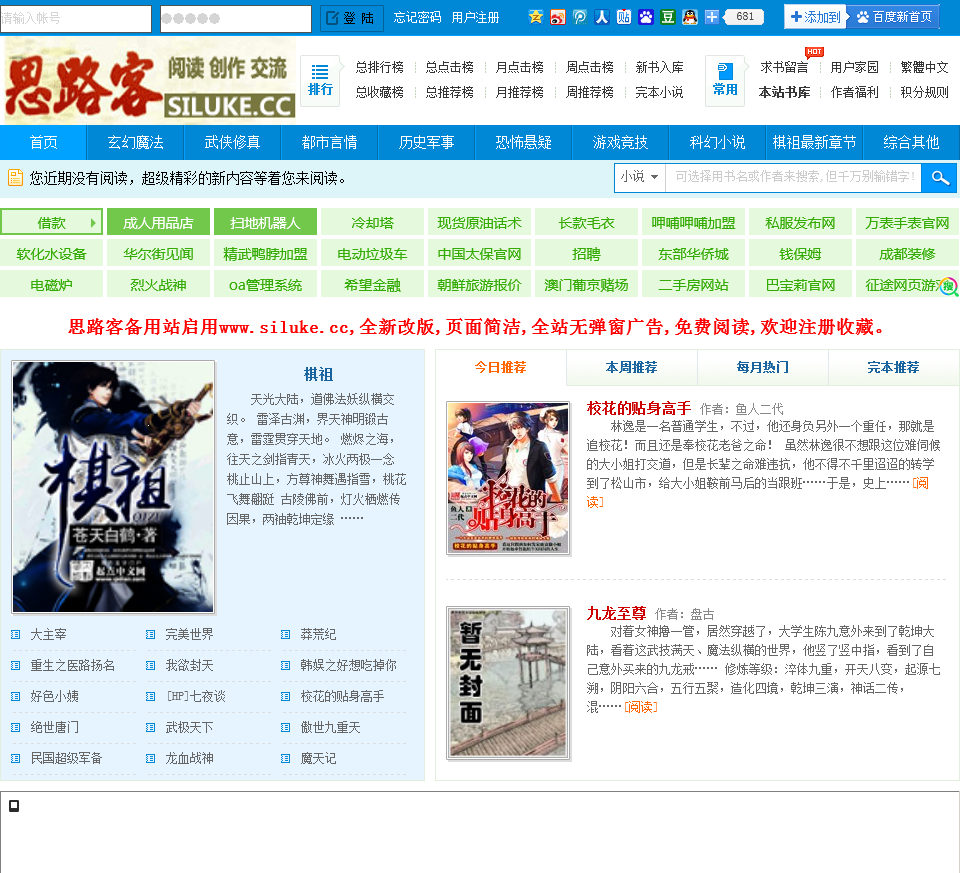This screenshot has height=873, width=960.
Task: Click the 常用 bookmark icon
Action: coord(725,80)
